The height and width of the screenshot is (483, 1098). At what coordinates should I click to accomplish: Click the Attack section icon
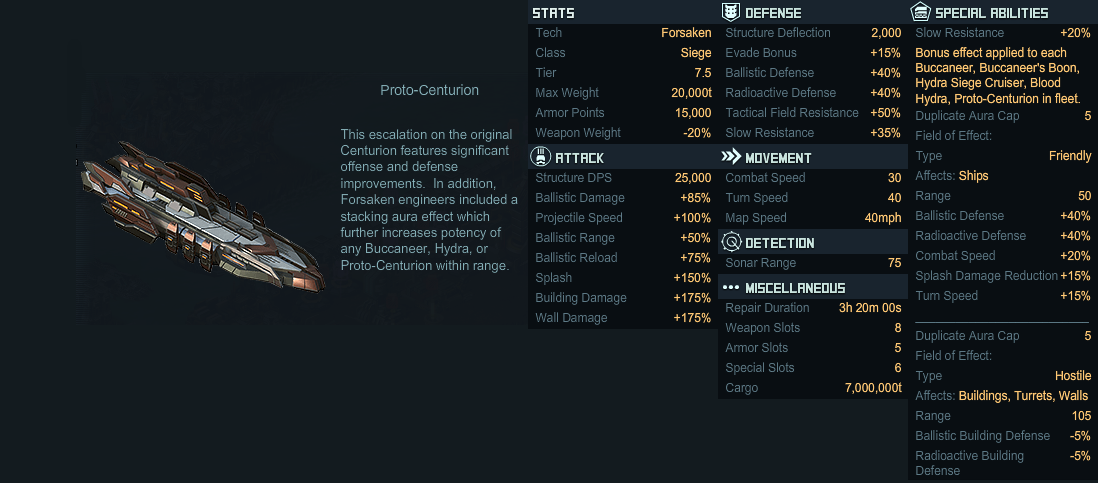pyautogui.click(x=541, y=157)
